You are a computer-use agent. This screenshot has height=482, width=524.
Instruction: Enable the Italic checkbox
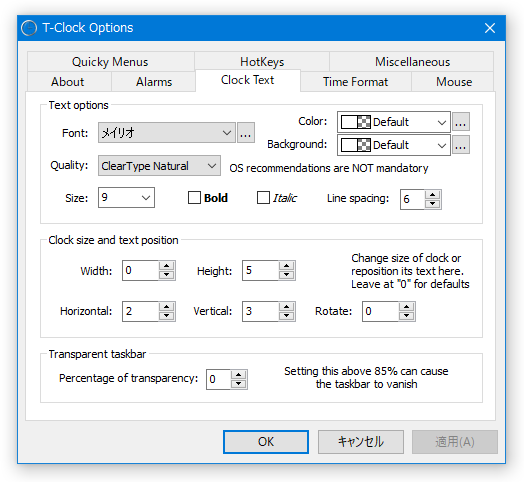tap(263, 198)
